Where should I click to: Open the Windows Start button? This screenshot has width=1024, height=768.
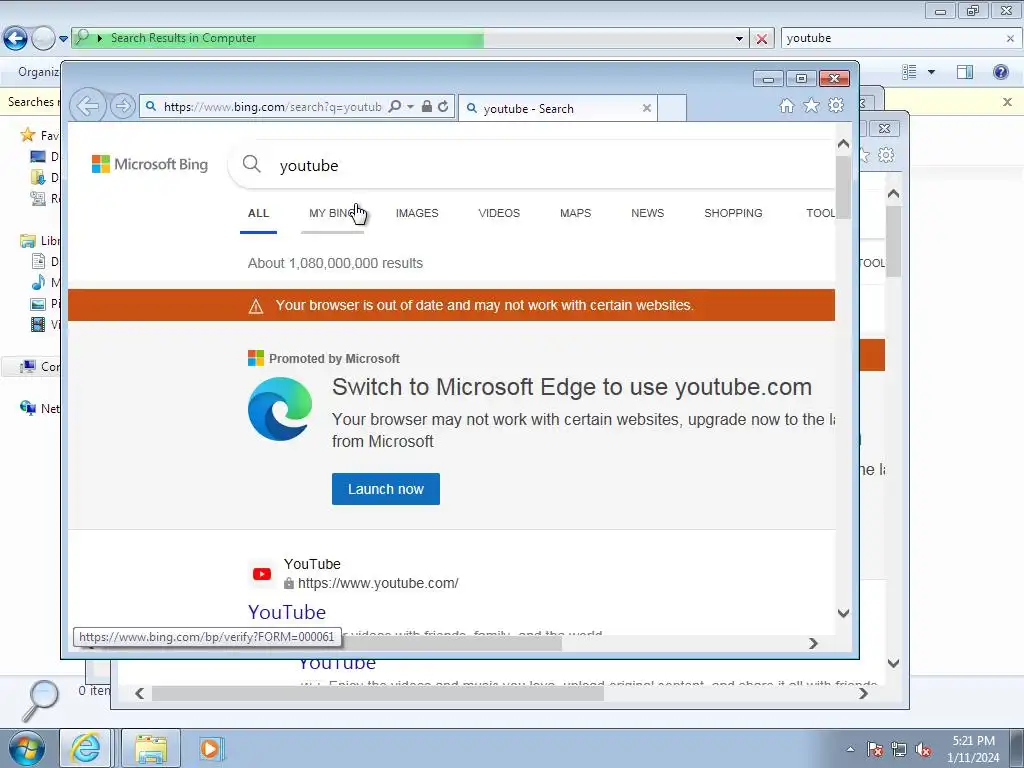(x=27, y=748)
